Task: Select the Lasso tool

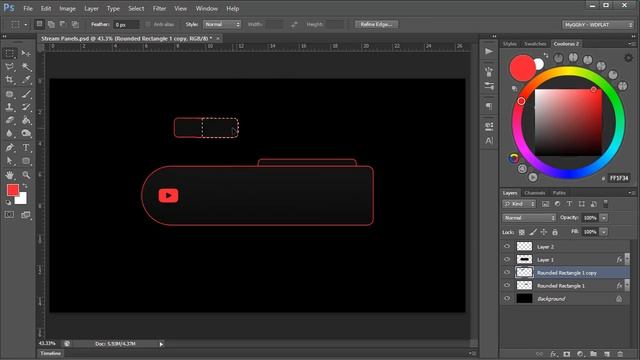Action: click(9, 67)
